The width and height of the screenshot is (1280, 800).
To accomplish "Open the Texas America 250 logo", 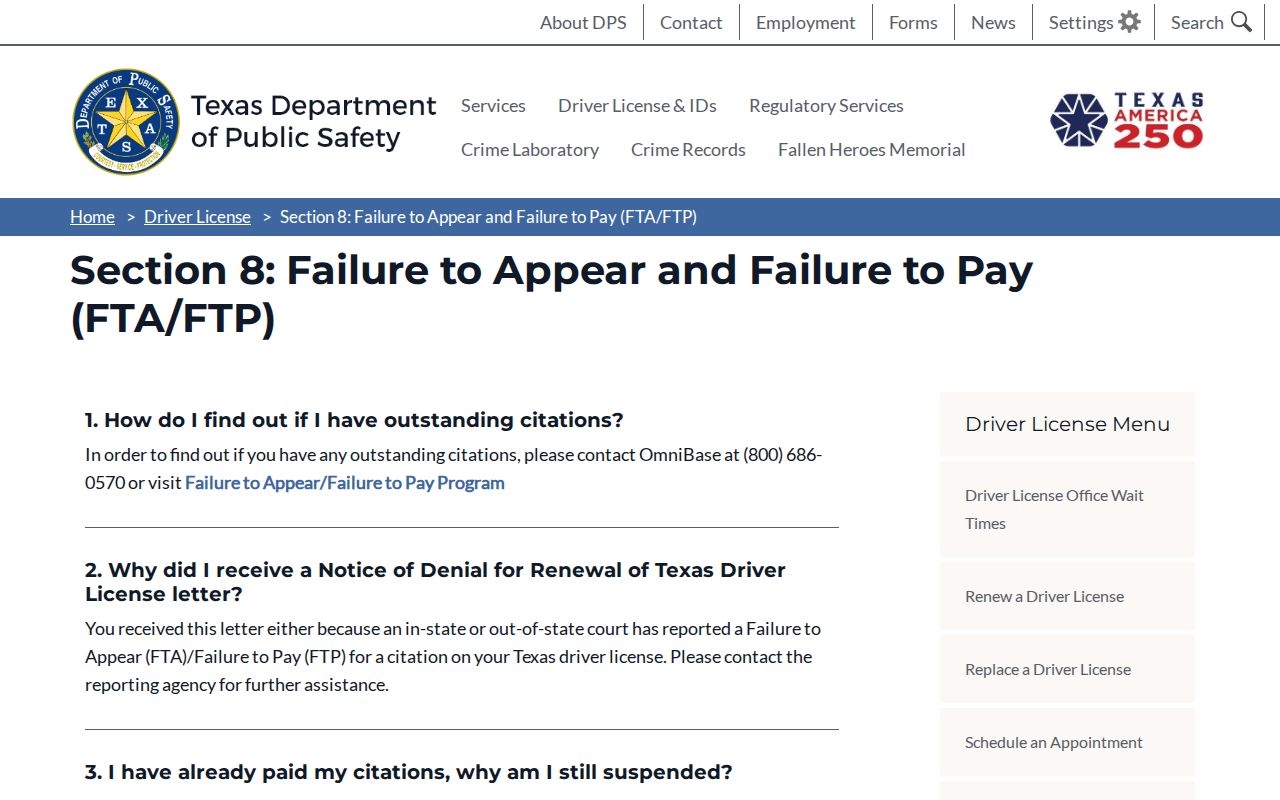I will 1126,121.
